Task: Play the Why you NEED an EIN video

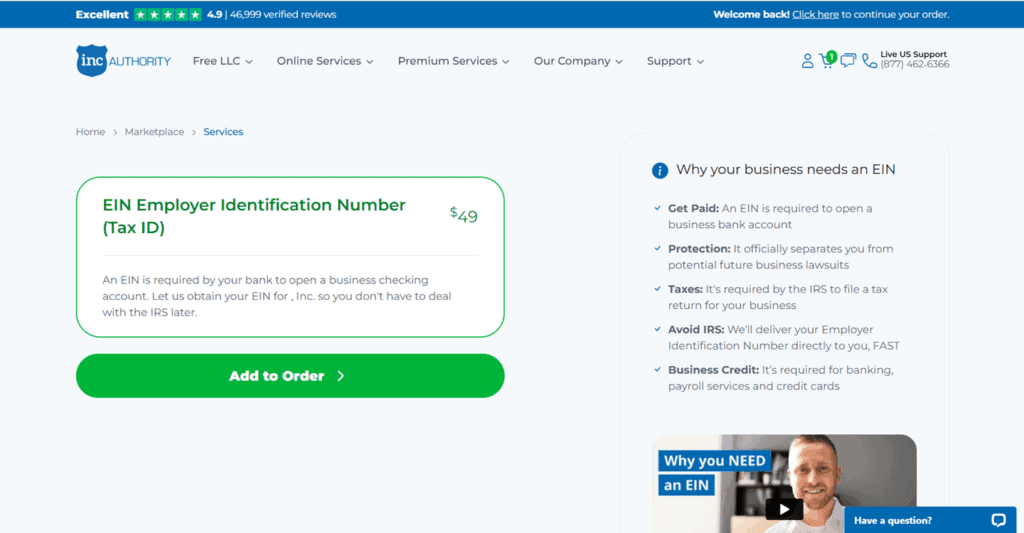Action: click(784, 509)
